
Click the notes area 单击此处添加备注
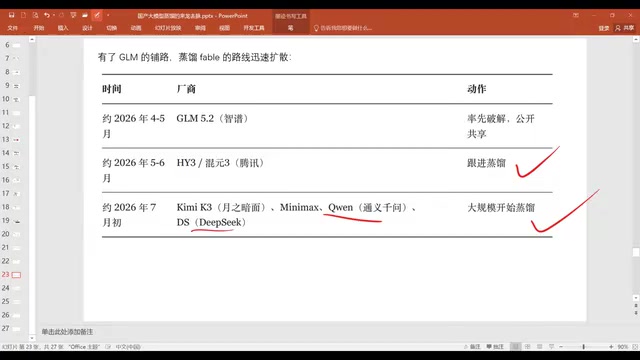(67, 332)
